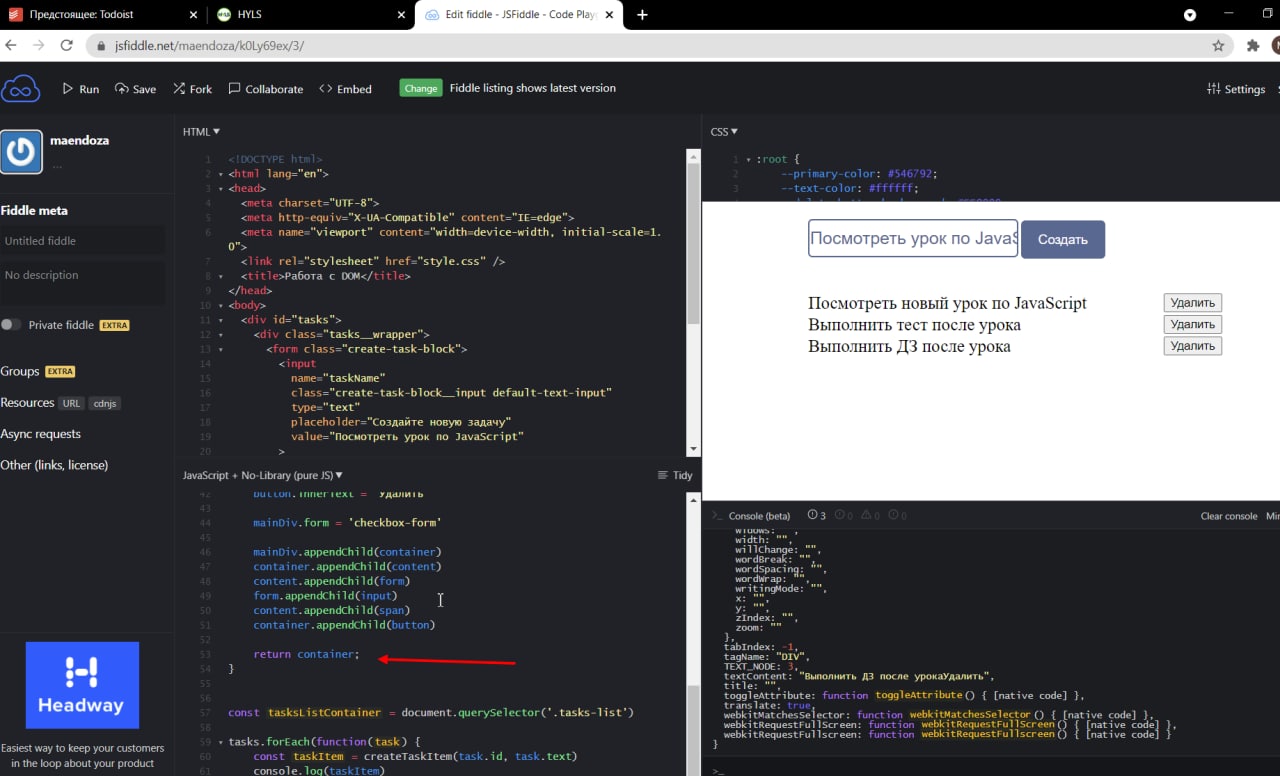Screen dimensions: 1280x776
Task: Run the fiddle with Run icon
Action: 68,89
